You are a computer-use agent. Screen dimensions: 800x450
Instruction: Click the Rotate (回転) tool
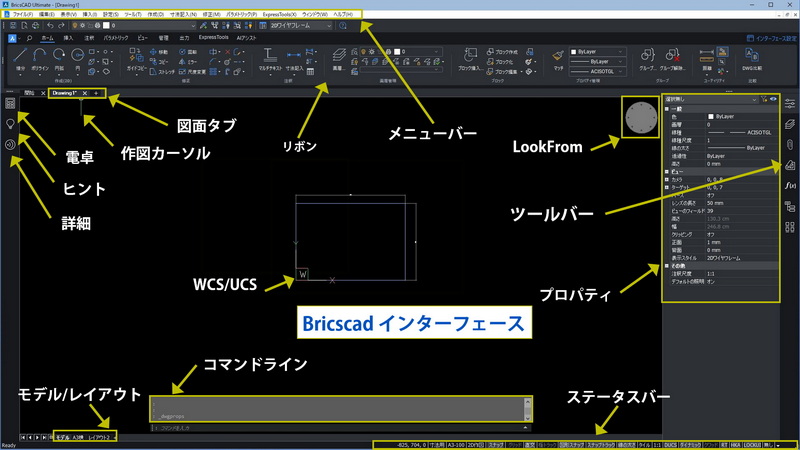coord(188,52)
